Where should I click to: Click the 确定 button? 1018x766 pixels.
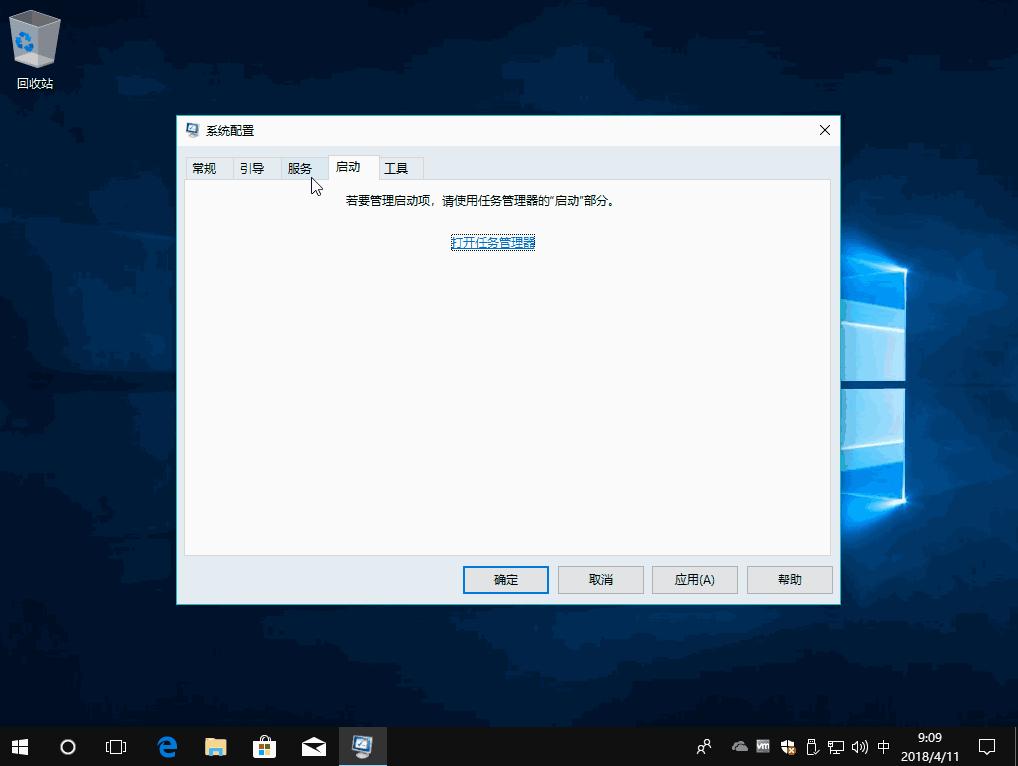coord(505,579)
